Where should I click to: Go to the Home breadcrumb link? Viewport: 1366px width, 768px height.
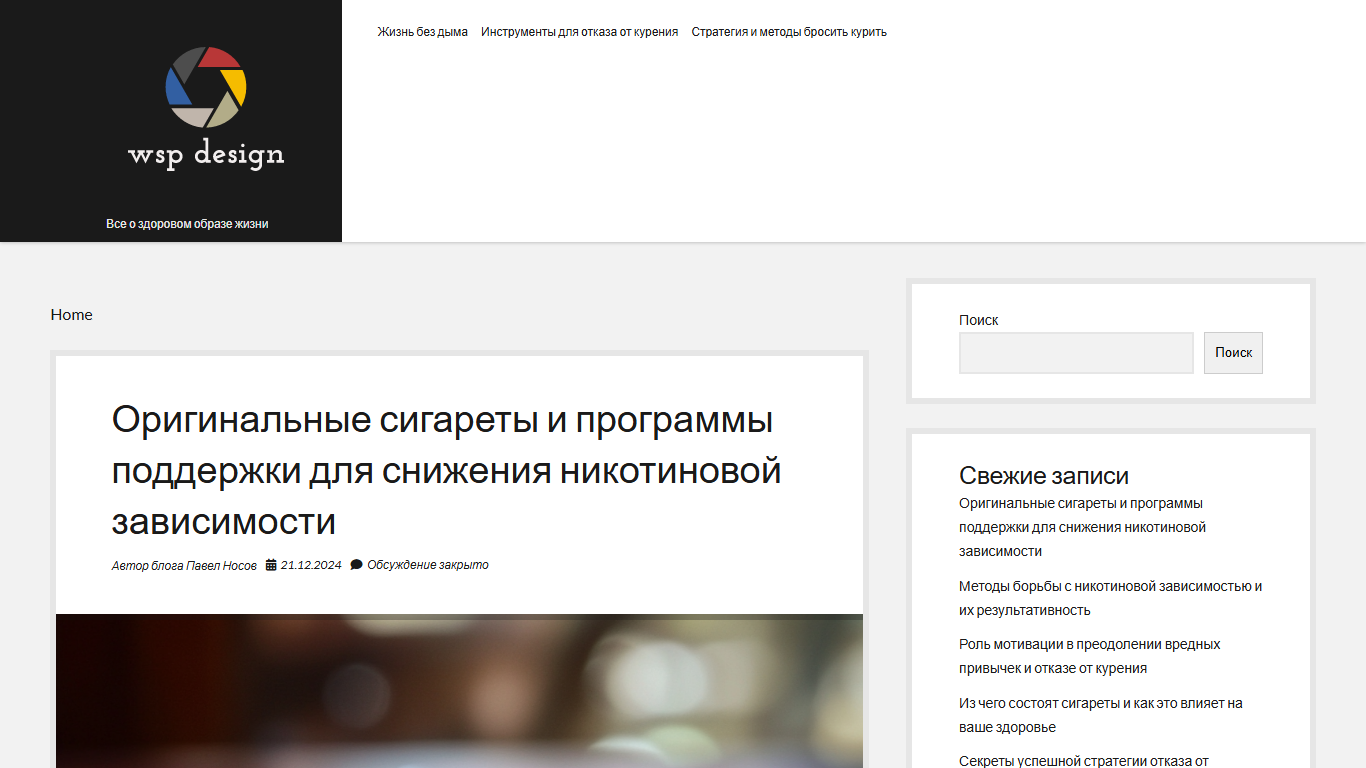click(x=72, y=314)
